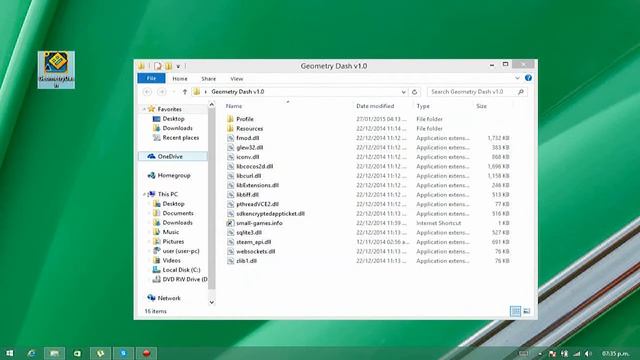This screenshot has width=640, height=360.
Task: Open the address bar history dropdown
Action: 403,92
